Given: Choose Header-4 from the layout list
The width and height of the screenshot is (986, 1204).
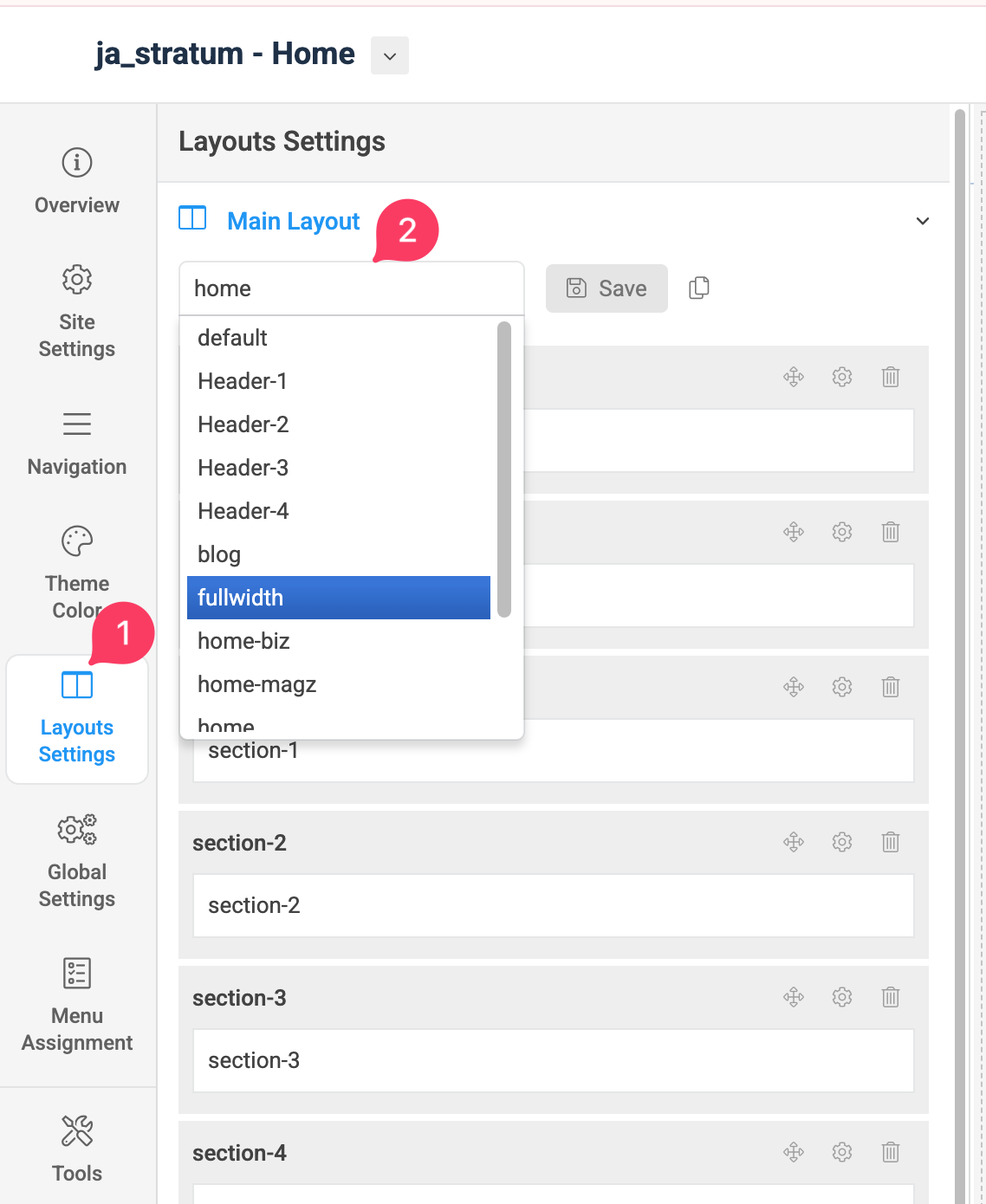Looking at the screenshot, I should click(x=339, y=511).
